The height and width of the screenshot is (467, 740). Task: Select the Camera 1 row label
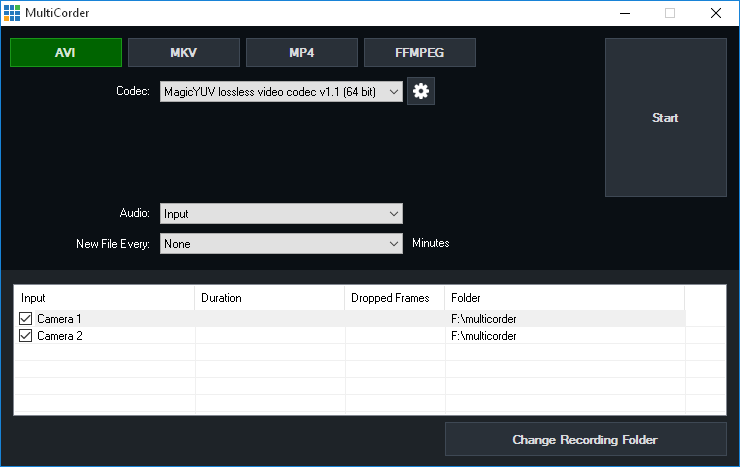(x=59, y=319)
